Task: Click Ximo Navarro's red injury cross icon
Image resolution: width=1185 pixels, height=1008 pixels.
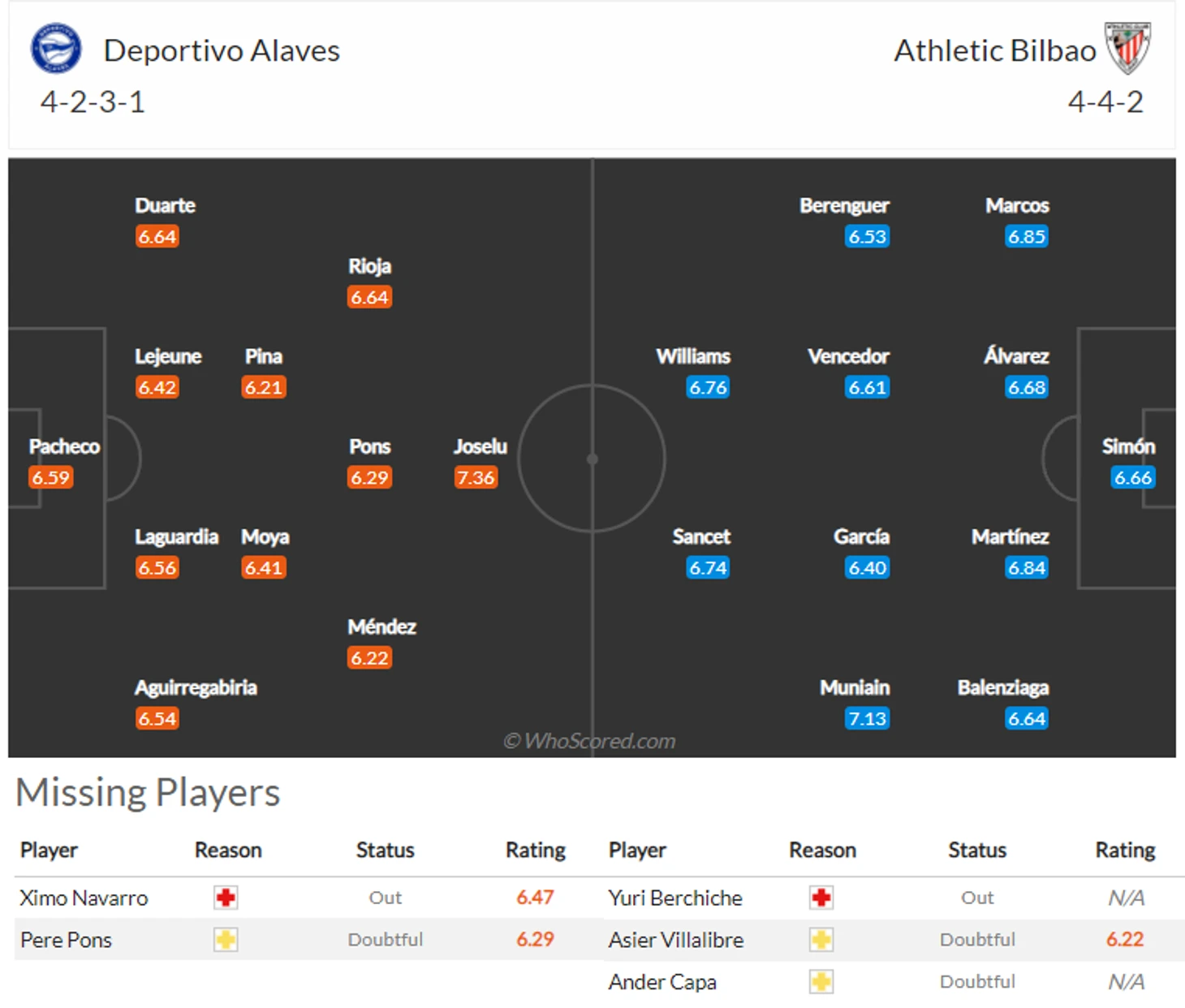Action: tap(226, 898)
